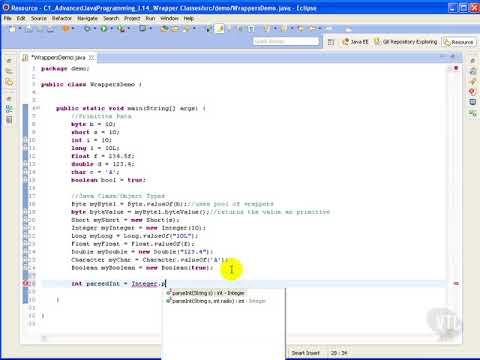Click the bottom left sidebar view icon
Image resolution: width=480 pixels, height=360 pixels.
[9, 119]
